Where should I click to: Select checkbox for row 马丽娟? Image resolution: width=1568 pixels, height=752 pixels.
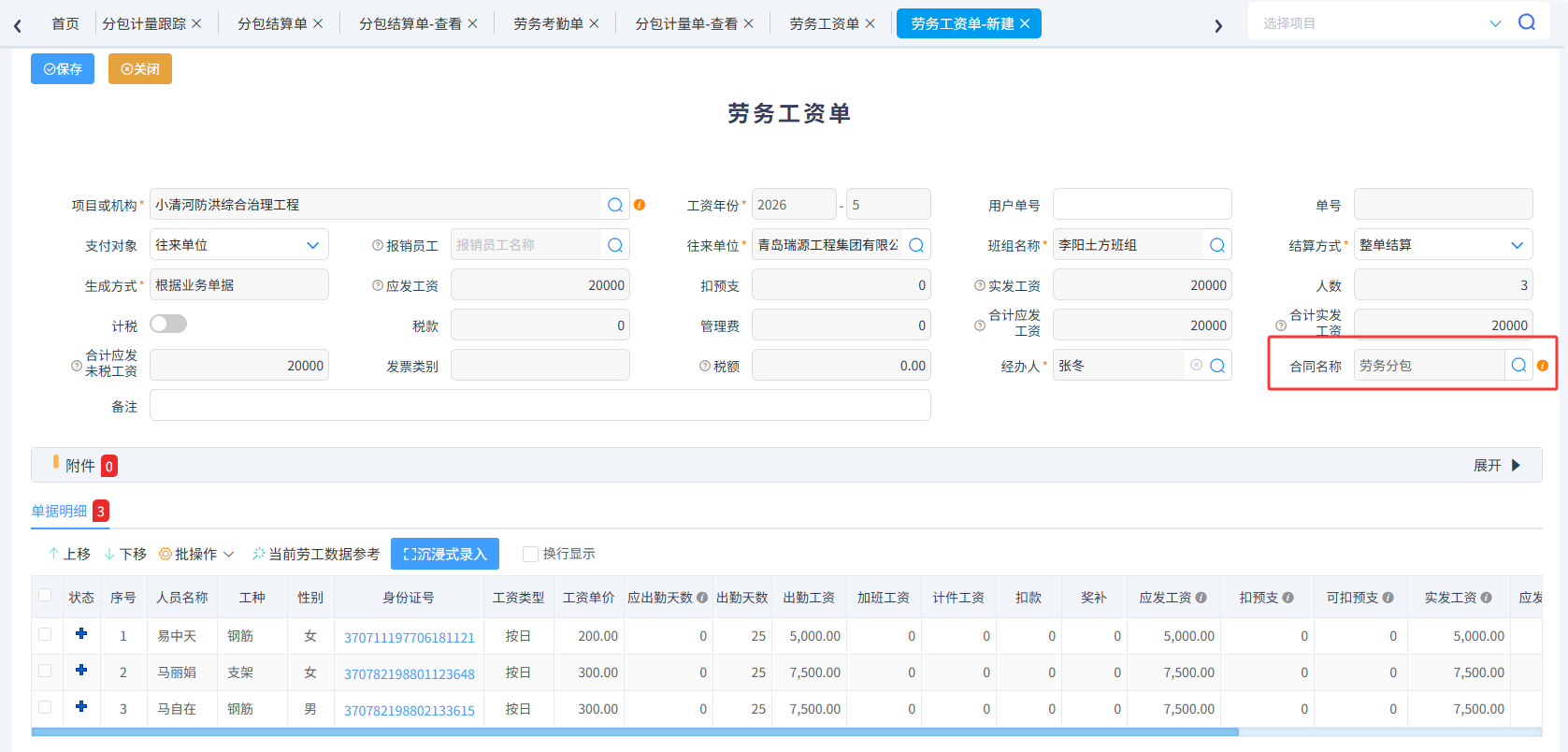(45, 671)
